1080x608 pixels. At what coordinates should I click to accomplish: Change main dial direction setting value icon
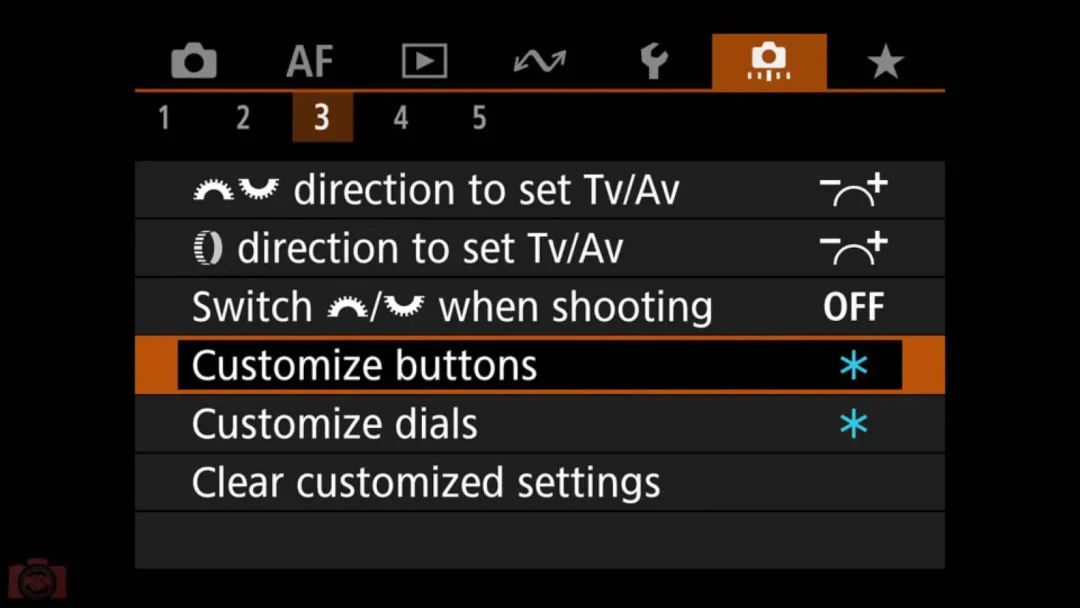[853, 190]
